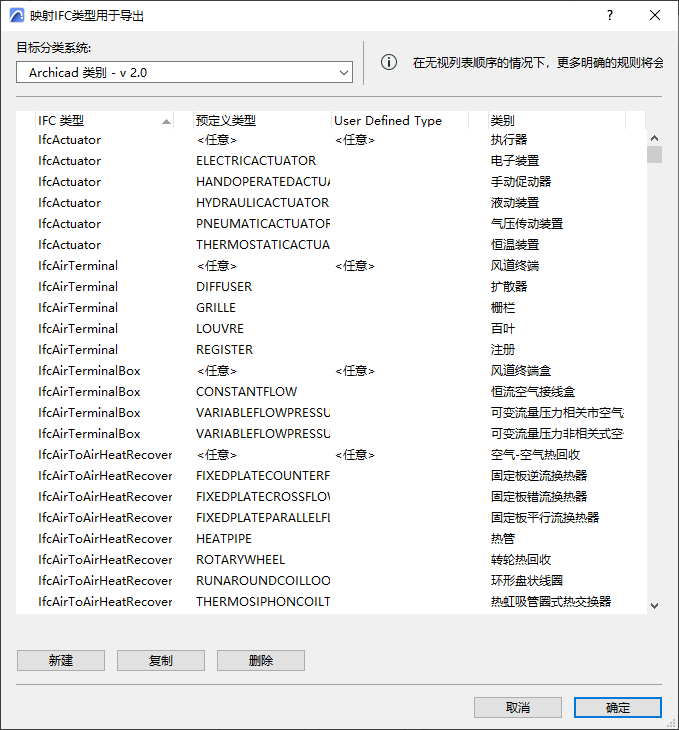This screenshot has height=730, width=679.
Task: Close the IFC mapping dialog
Action: [x=655, y=15]
